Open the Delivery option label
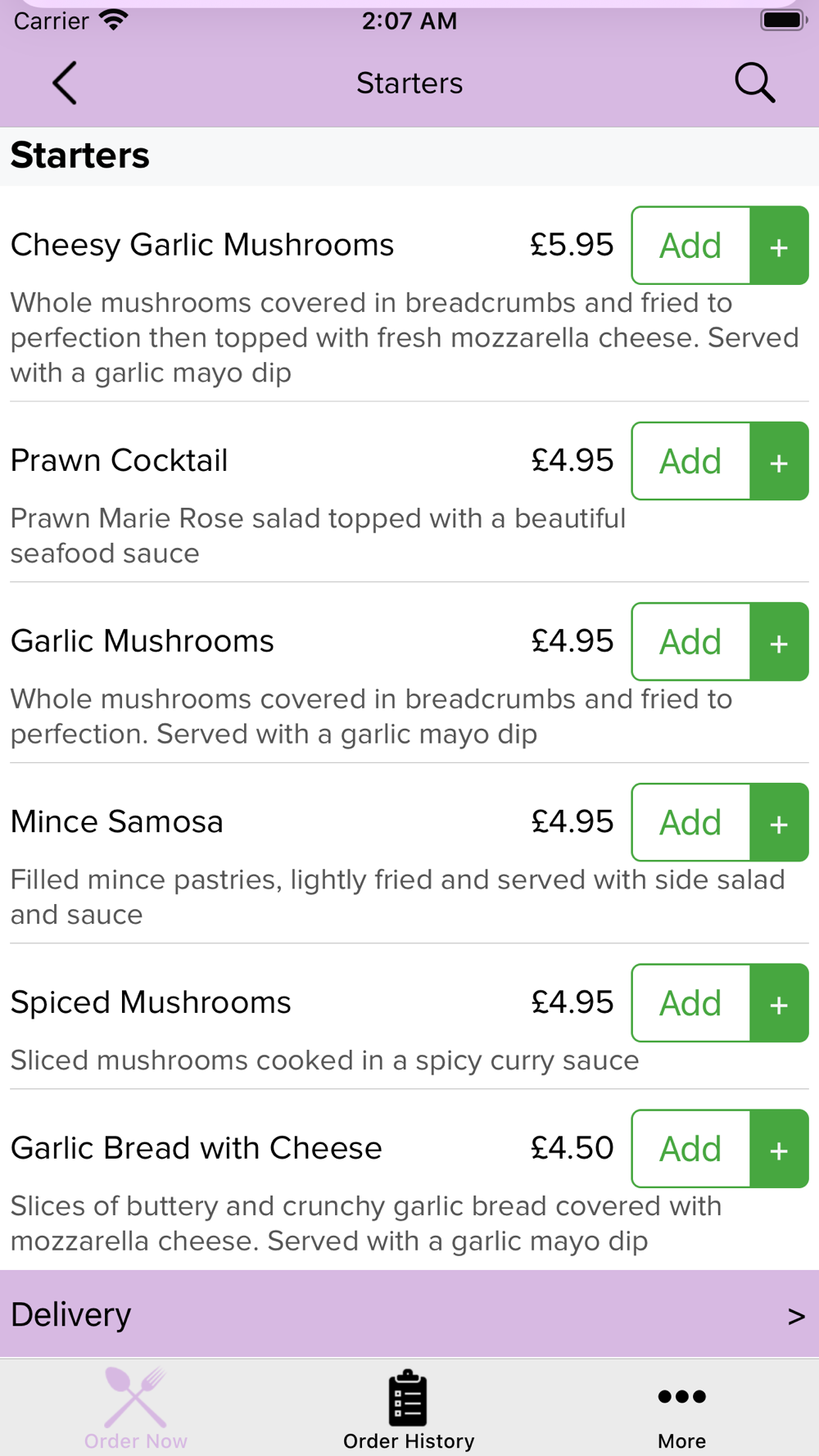Viewport: 819px width, 1456px height. click(x=71, y=1315)
